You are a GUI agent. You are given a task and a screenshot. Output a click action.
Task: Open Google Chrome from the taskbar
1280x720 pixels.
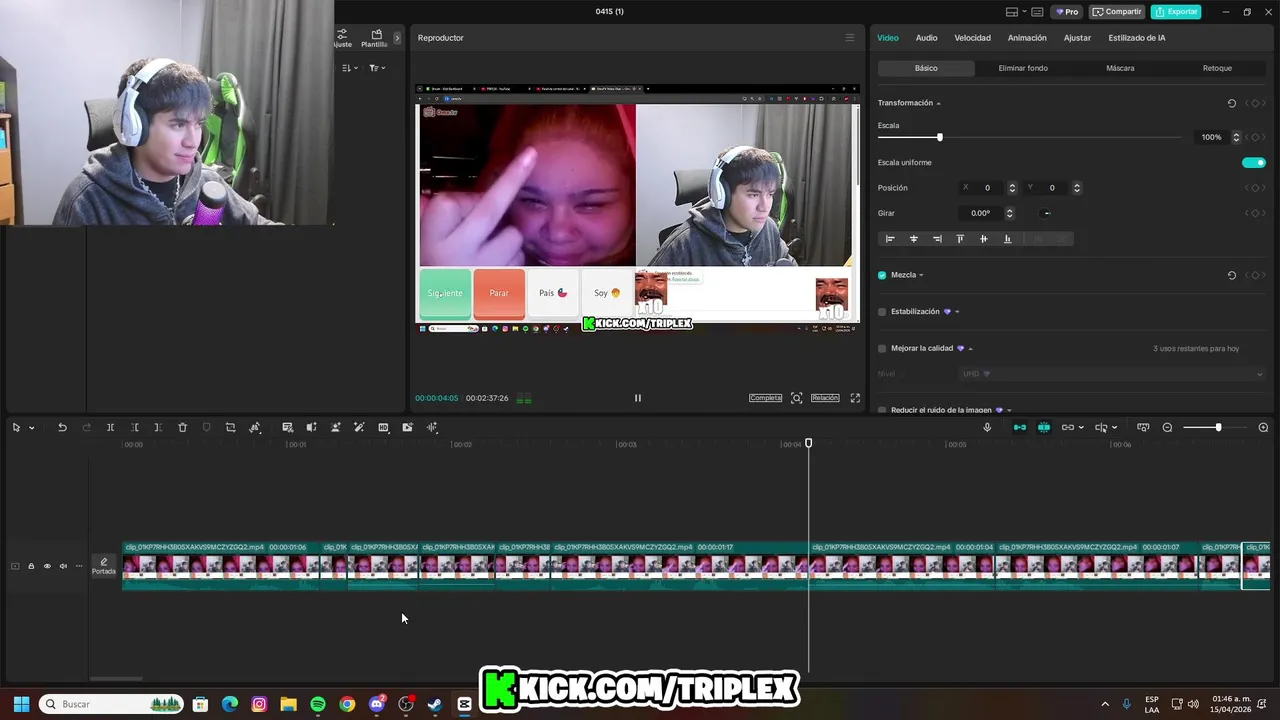pyautogui.click(x=347, y=704)
